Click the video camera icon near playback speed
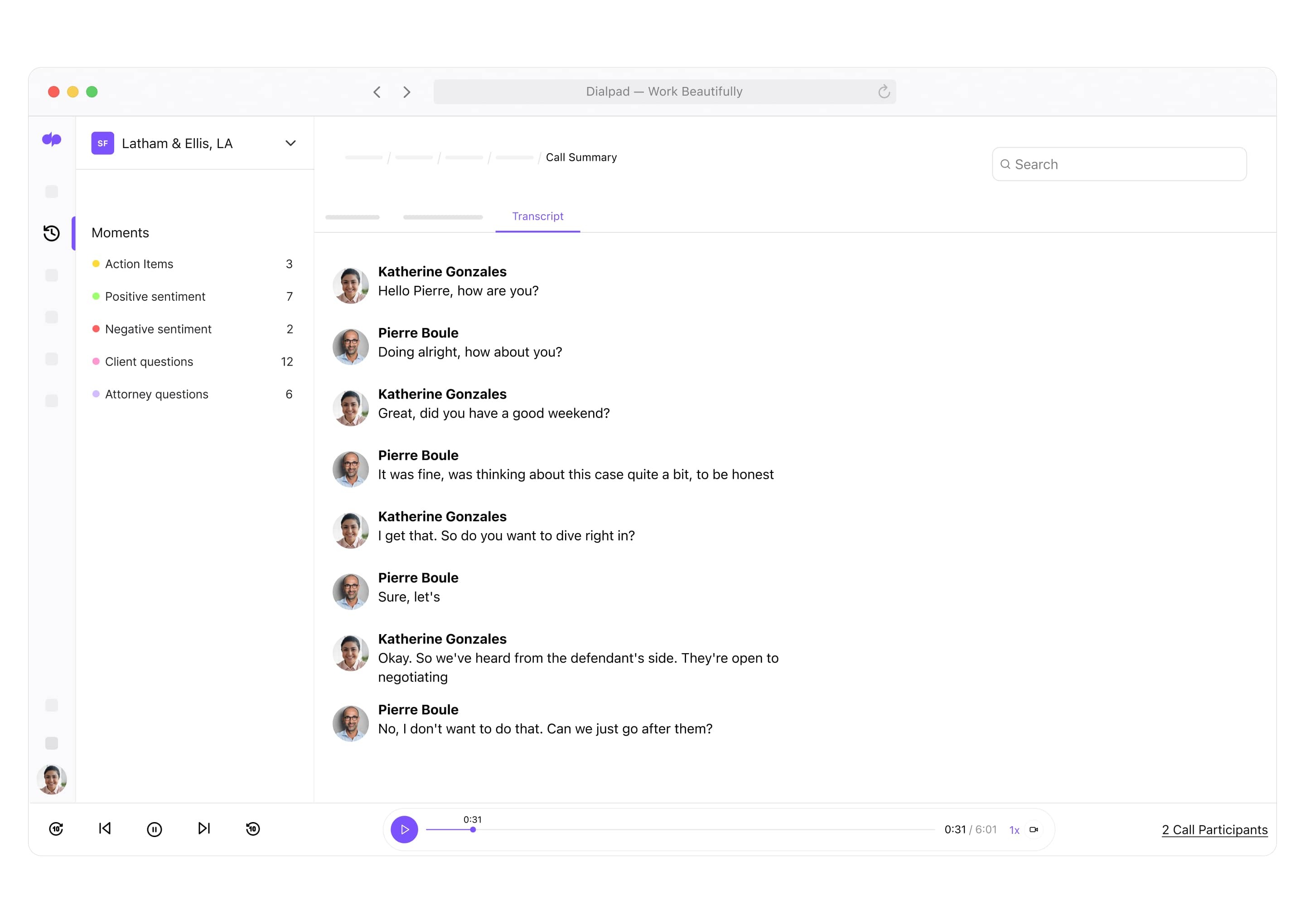The width and height of the screenshot is (1305, 924). click(1034, 829)
